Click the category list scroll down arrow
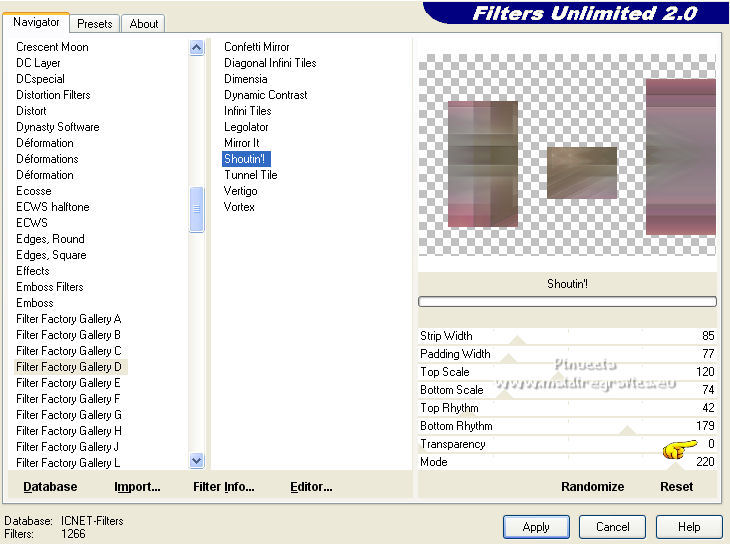The height and width of the screenshot is (544, 730). pyautogui.click(x=196, y=461)
